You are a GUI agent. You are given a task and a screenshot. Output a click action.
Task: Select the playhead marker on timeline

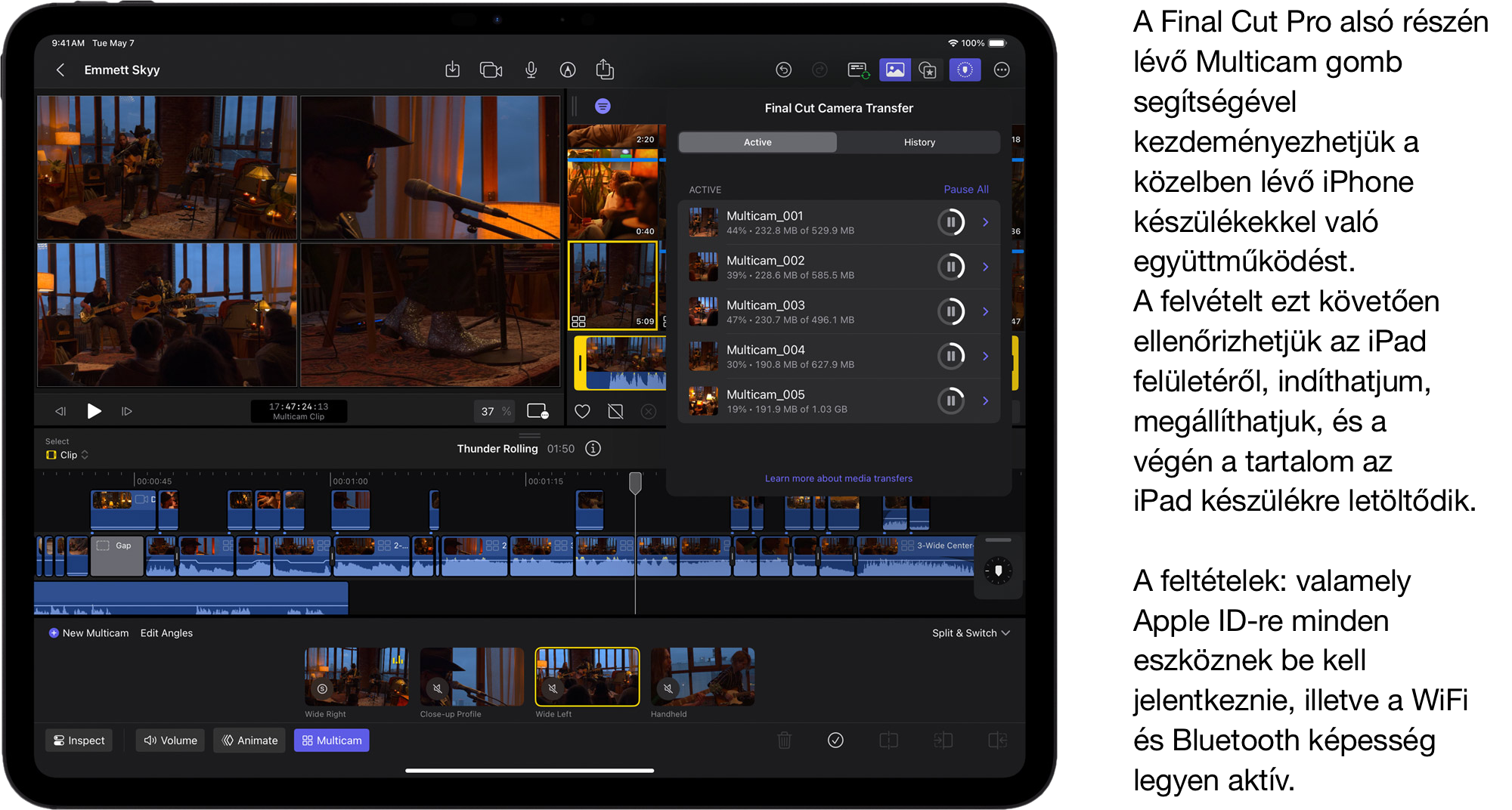click(636, 483)
